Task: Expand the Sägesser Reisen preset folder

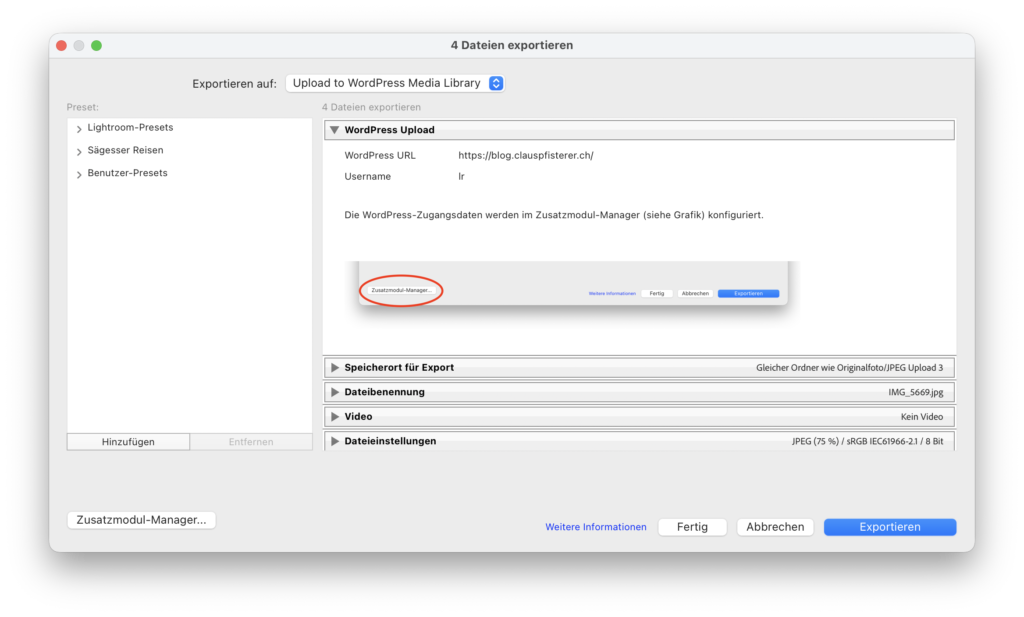Action: tap(79, 152)
